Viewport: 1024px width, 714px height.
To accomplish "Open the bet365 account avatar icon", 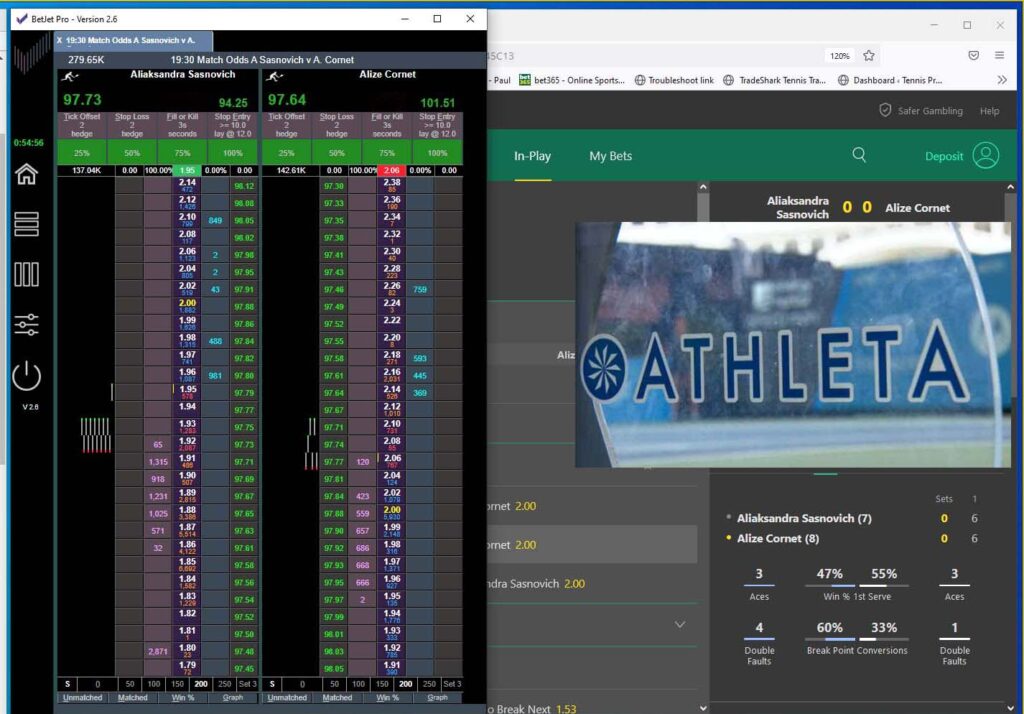I will 985,155.
